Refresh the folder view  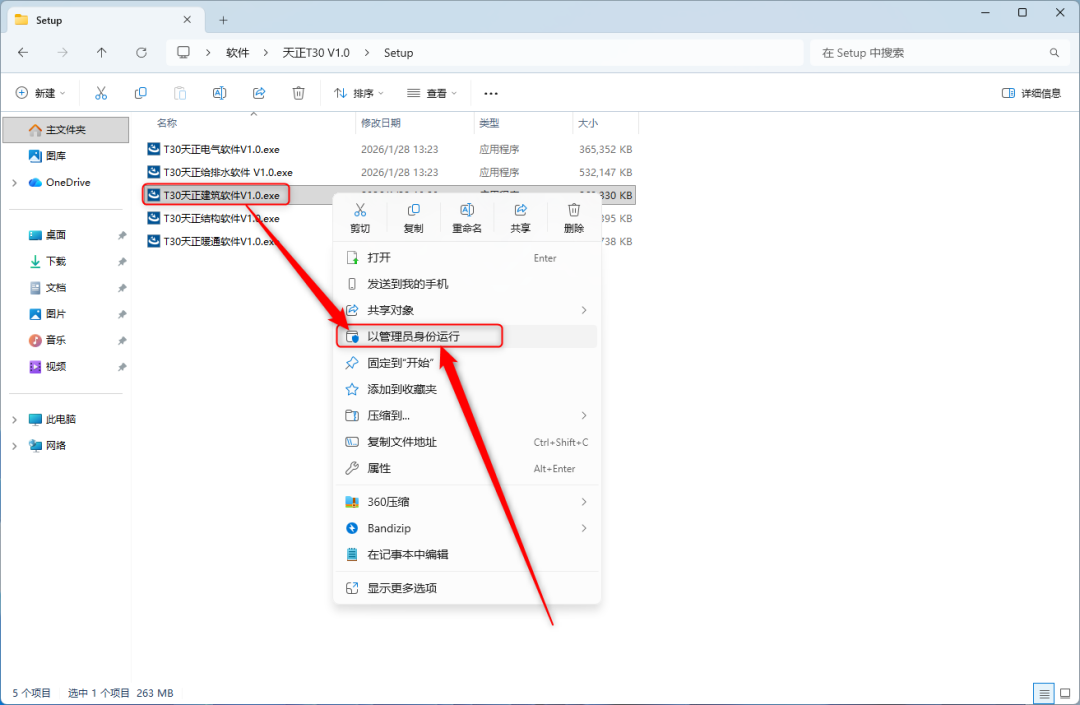141,52
